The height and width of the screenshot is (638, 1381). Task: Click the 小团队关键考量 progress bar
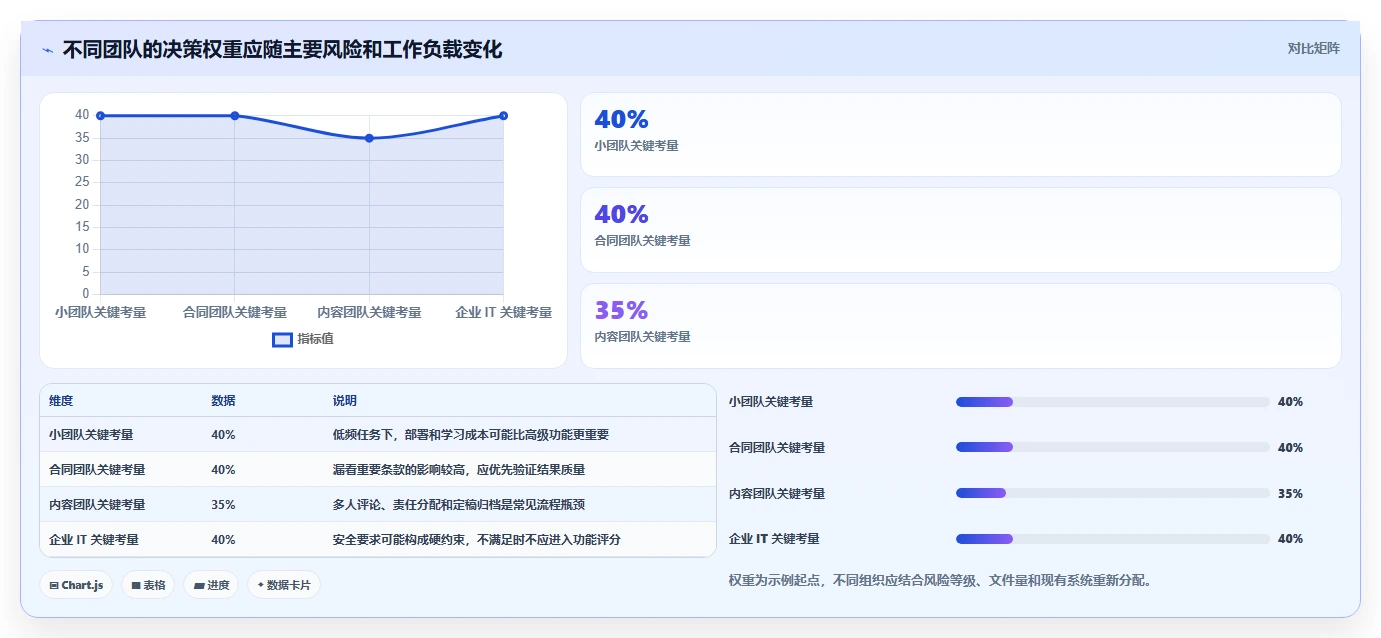point(1113,402)
